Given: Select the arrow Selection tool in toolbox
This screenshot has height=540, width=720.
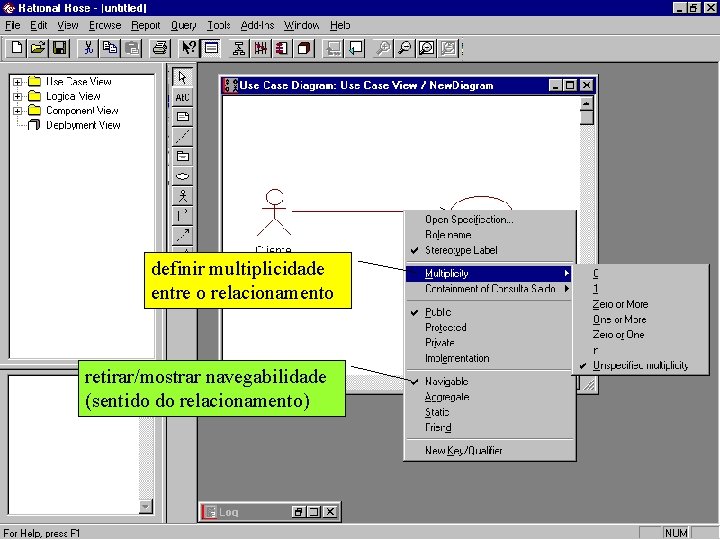Looking at the screenshot, I should 183,77.
